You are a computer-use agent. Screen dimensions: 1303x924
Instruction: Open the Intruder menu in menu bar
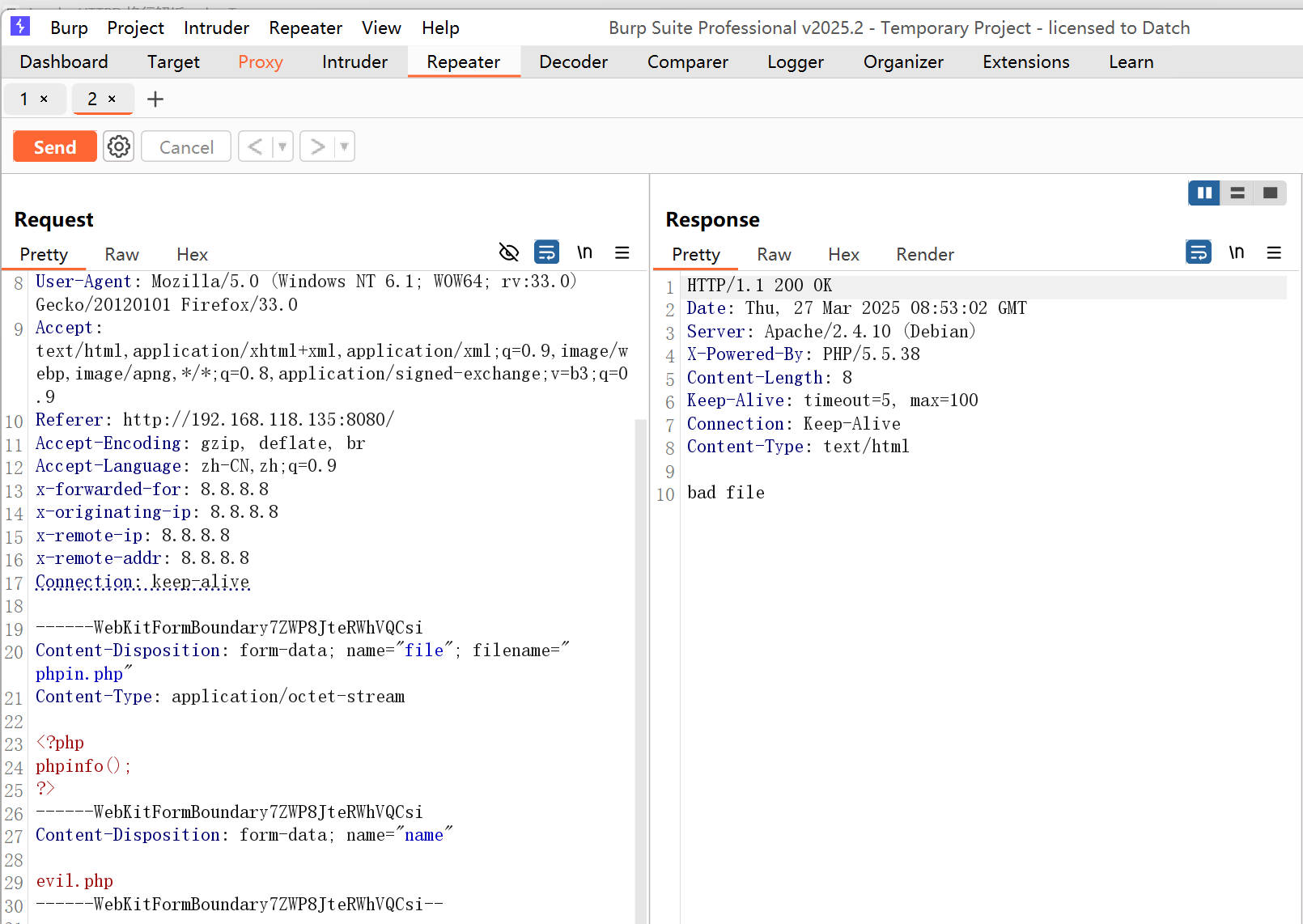(216, 28)
